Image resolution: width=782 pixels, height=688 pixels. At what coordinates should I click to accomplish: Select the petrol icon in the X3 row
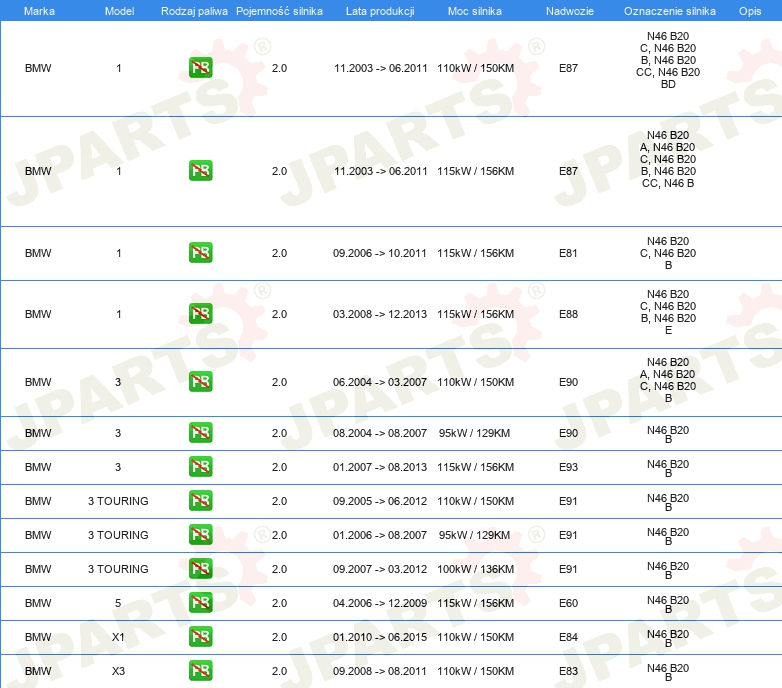200,670
